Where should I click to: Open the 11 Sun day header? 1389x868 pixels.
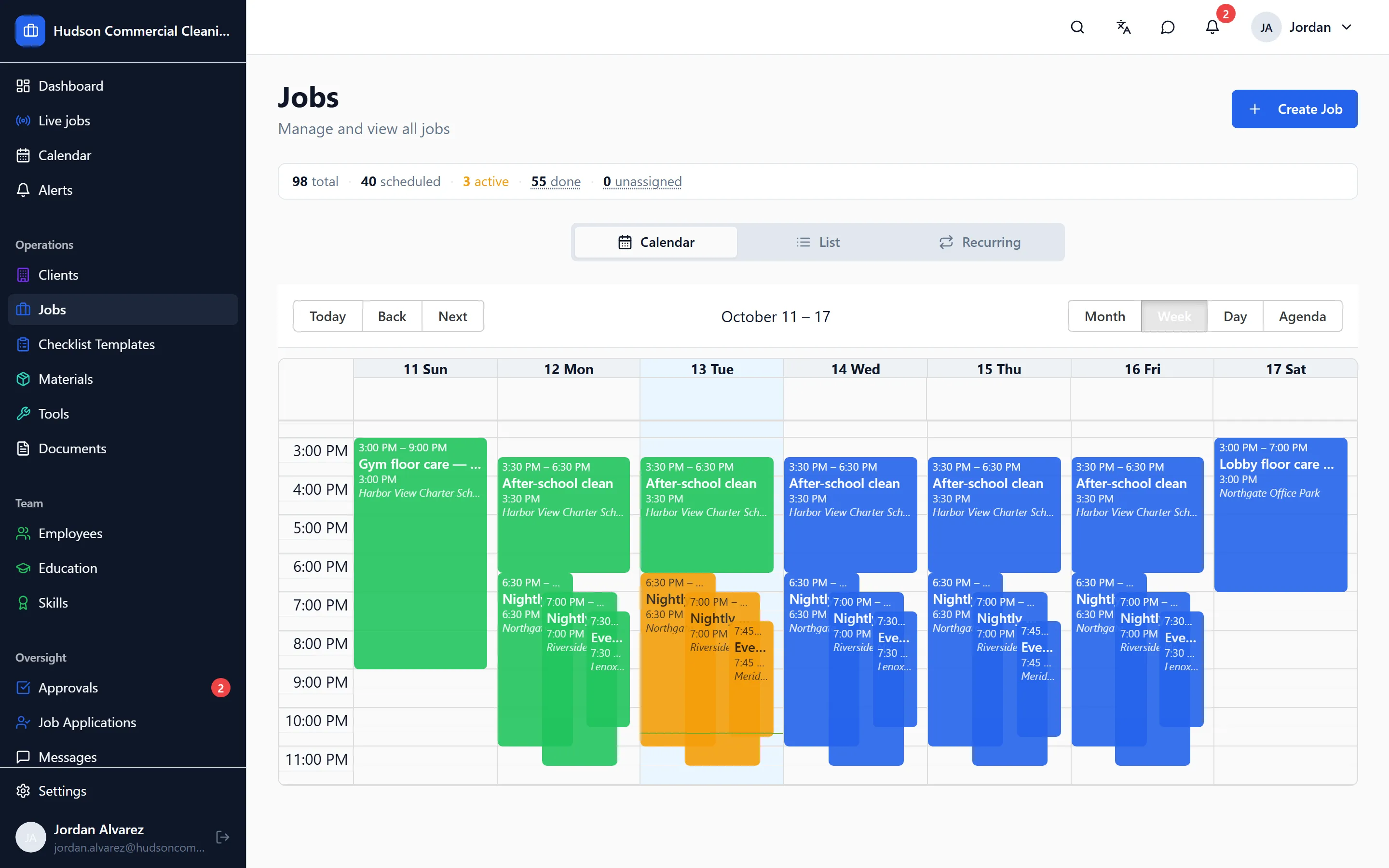click(x=425, y=369)
